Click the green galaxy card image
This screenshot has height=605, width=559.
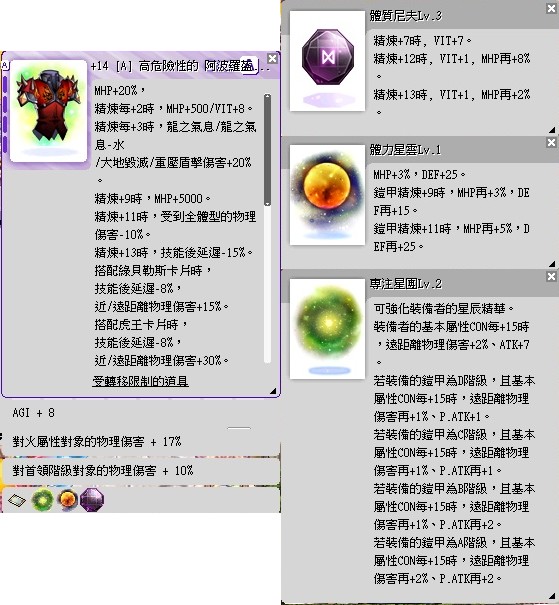[327, 329]
